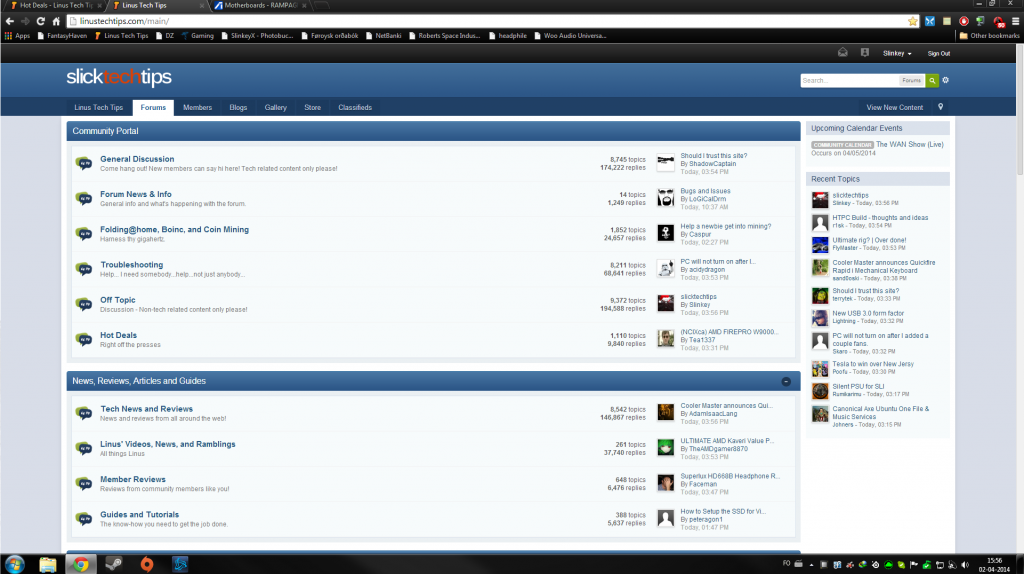Switch to the Linus Tech Tips nav tab
Screen dimensions: 1024x574
(99, 108)
